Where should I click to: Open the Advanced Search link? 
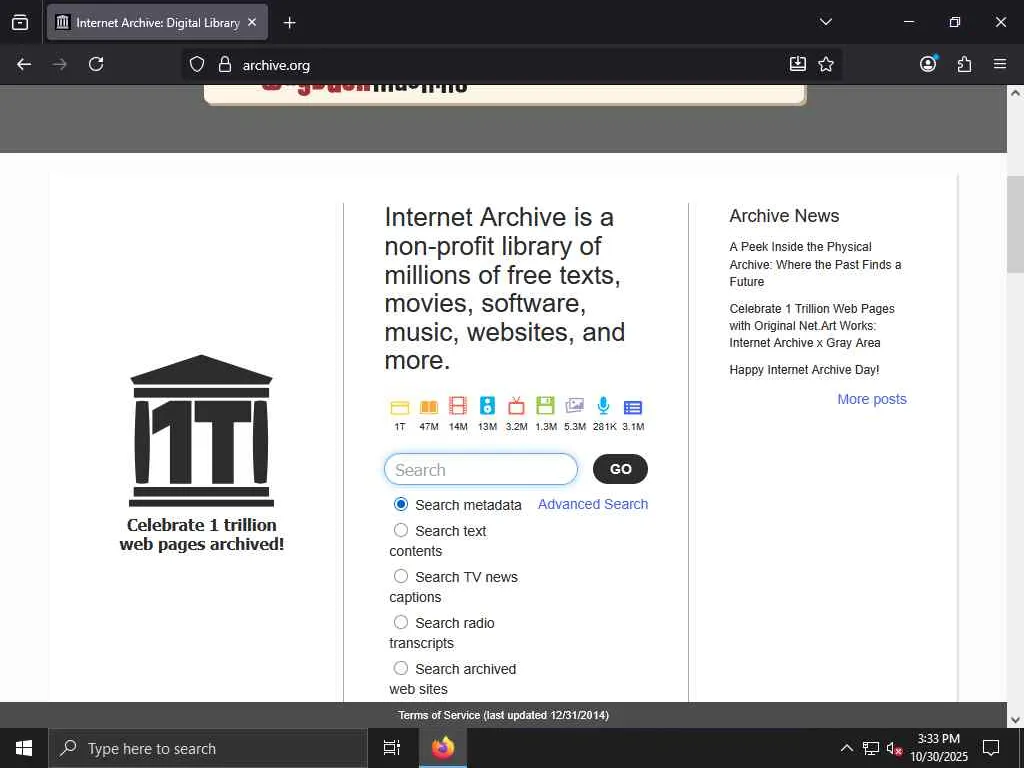tap(593, 504)
